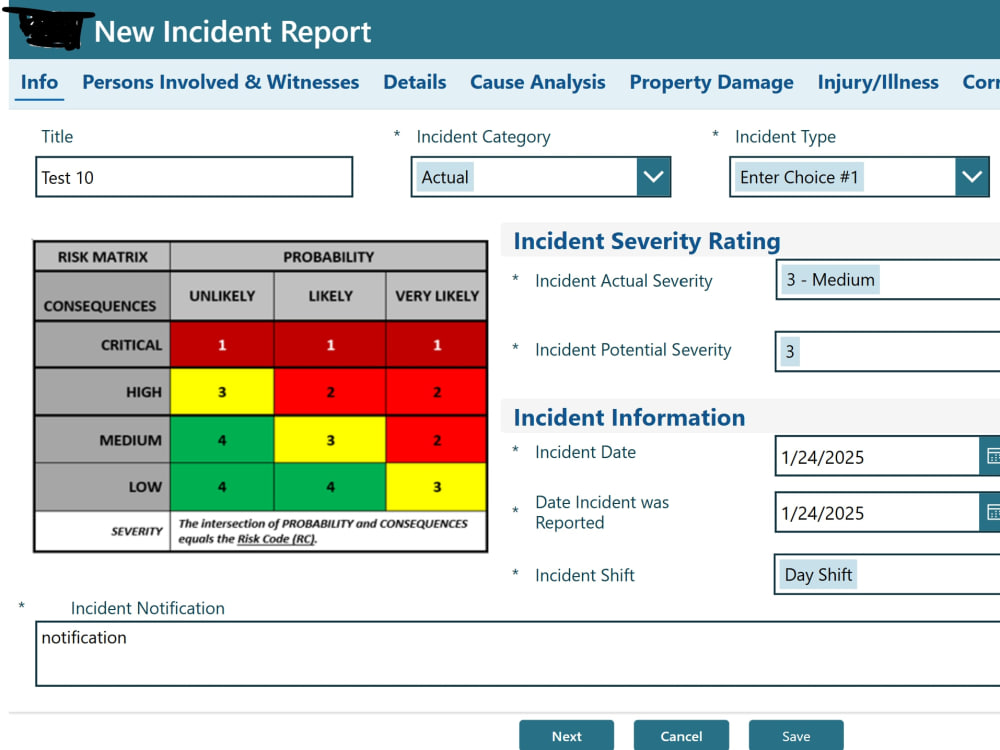This screenshot has height=750, width=1000.
Task: Click the Critical Very Likely cell
Action: tap(436, 344)
